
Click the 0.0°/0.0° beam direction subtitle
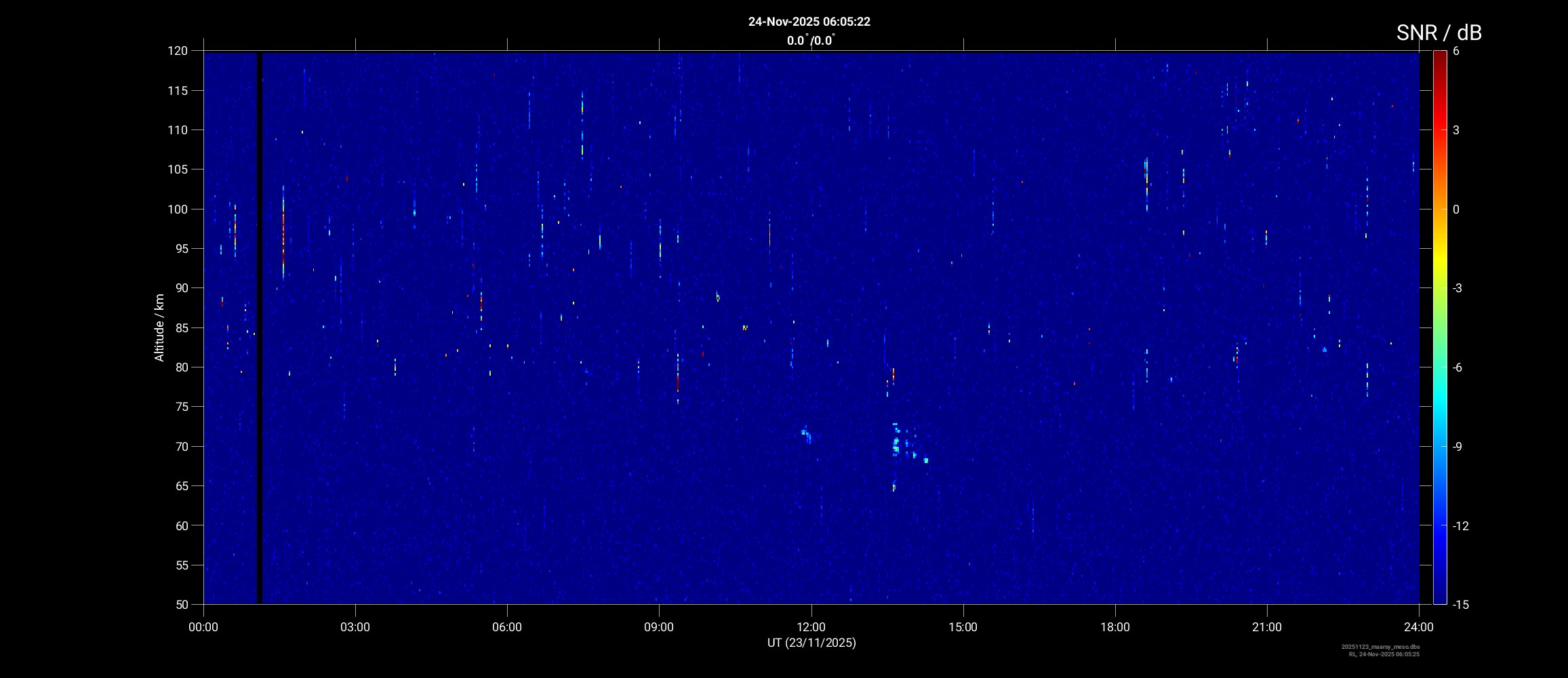pyautogui.click(x=810, y=41)
